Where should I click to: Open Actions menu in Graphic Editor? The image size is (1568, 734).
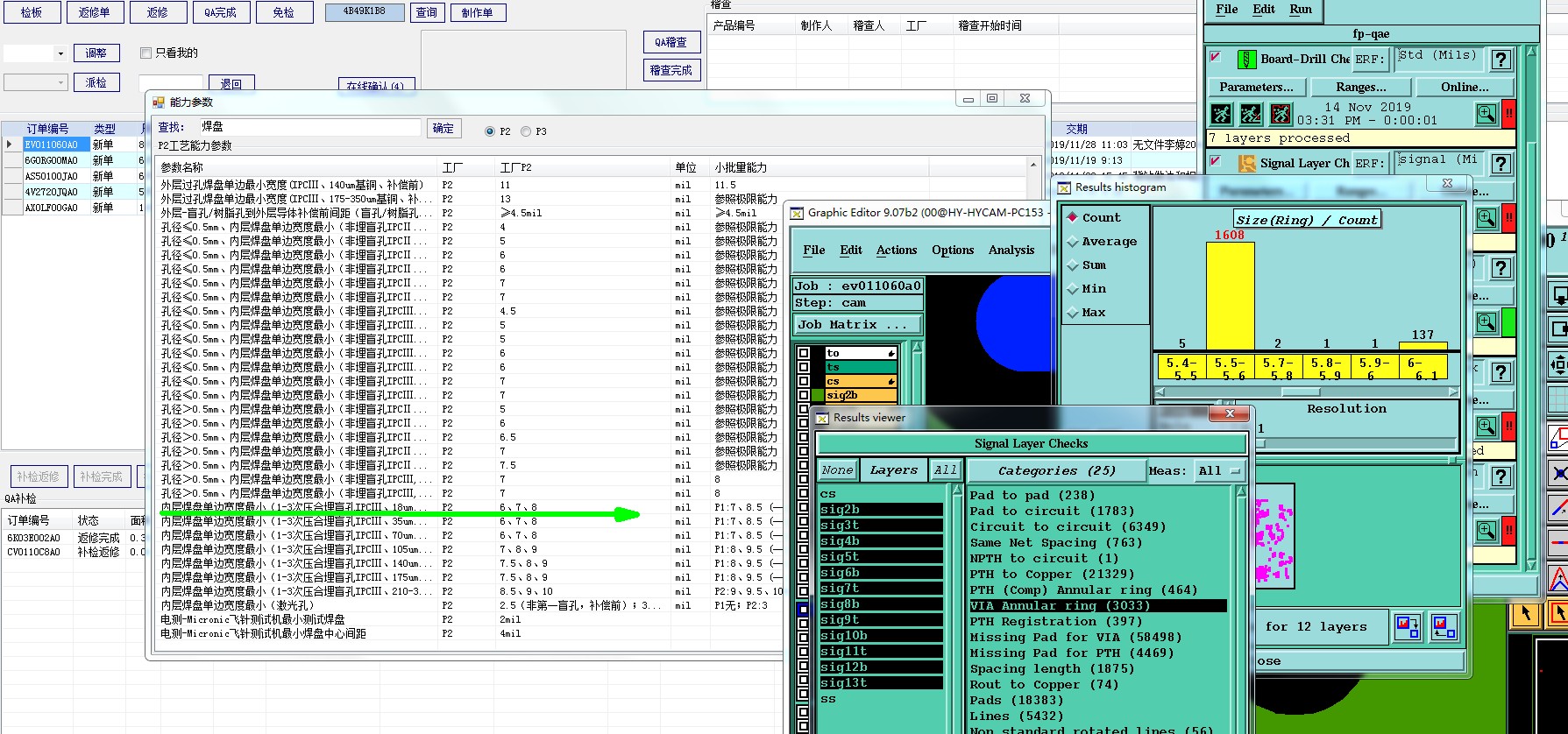pos(897,251)
